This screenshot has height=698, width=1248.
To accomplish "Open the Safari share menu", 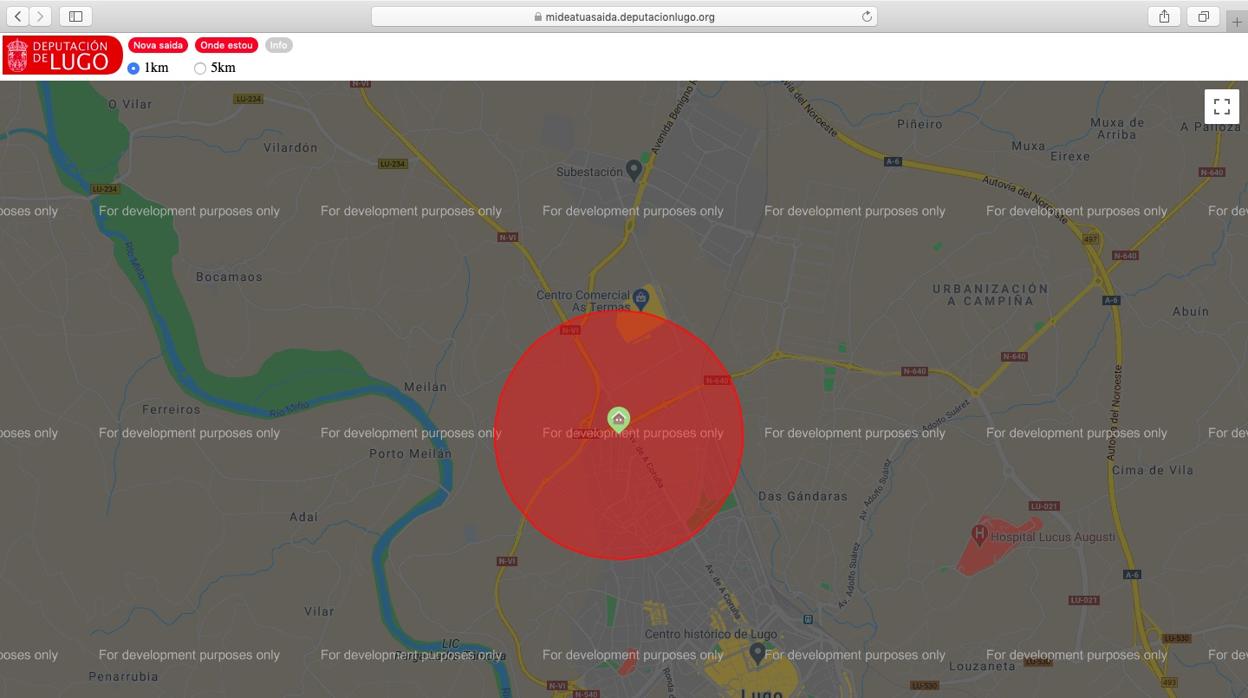I will pyautogui.click(x=1164, y=16).
